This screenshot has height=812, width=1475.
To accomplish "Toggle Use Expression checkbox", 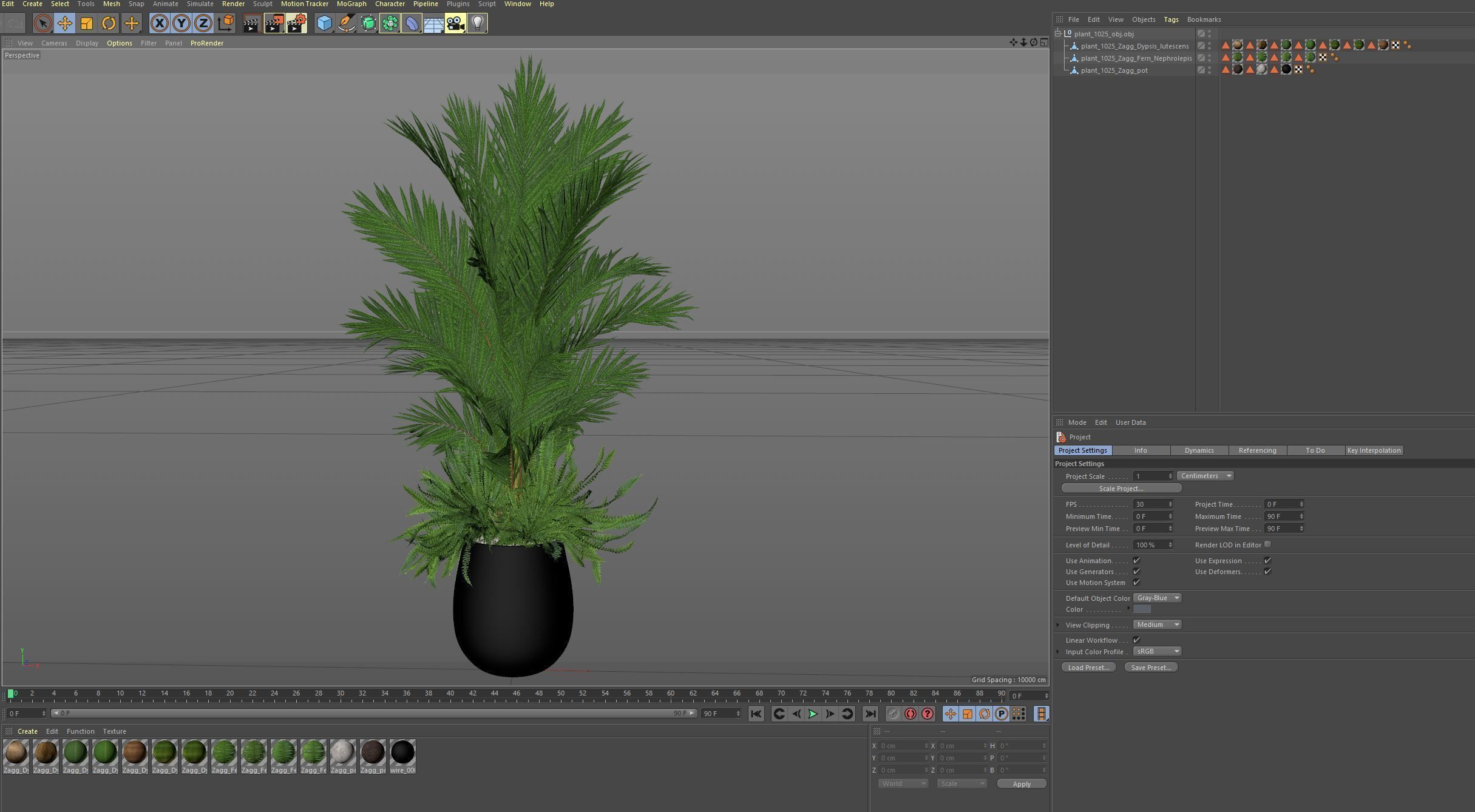I will [x=1267, y=561].
